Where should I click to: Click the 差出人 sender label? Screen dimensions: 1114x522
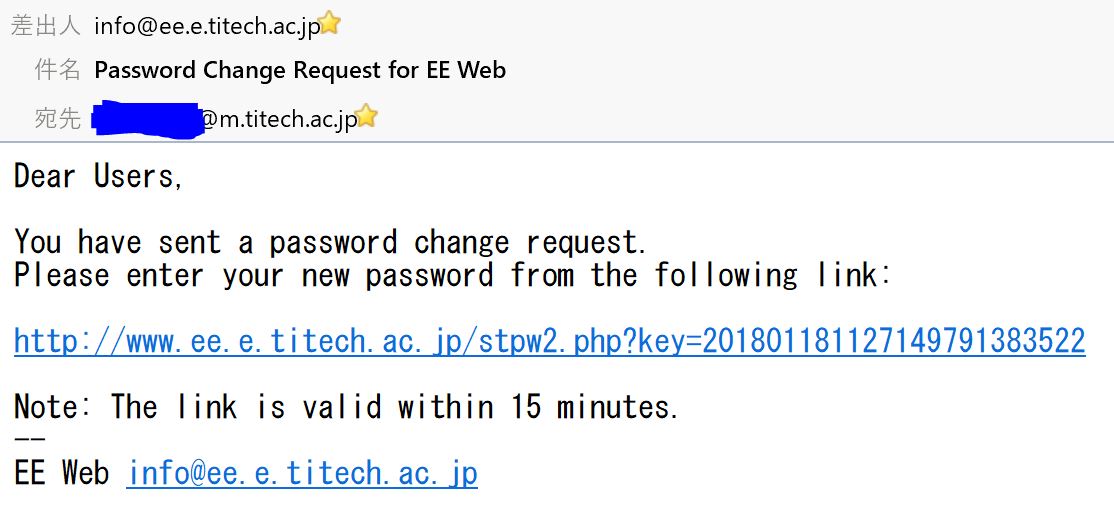coord(45,26)
